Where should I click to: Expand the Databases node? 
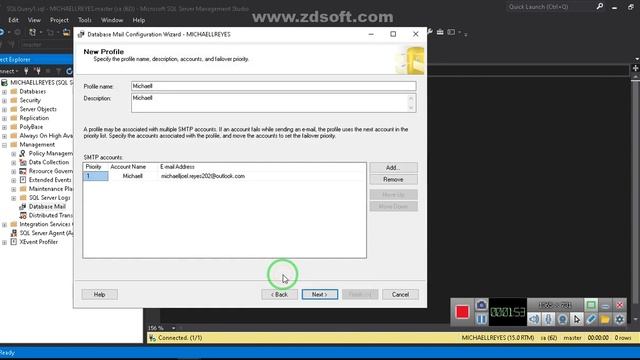tap(4, 92)
